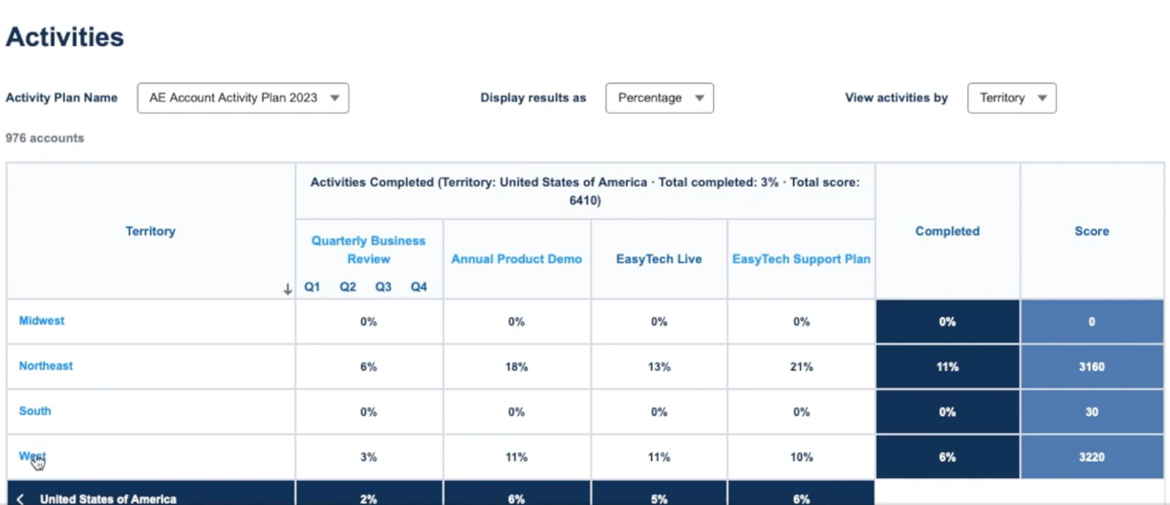Open the Activity Plan Name dropdown
Image resolution: width=1170 pixels, height=505 pixels.
tap(243, 98)
